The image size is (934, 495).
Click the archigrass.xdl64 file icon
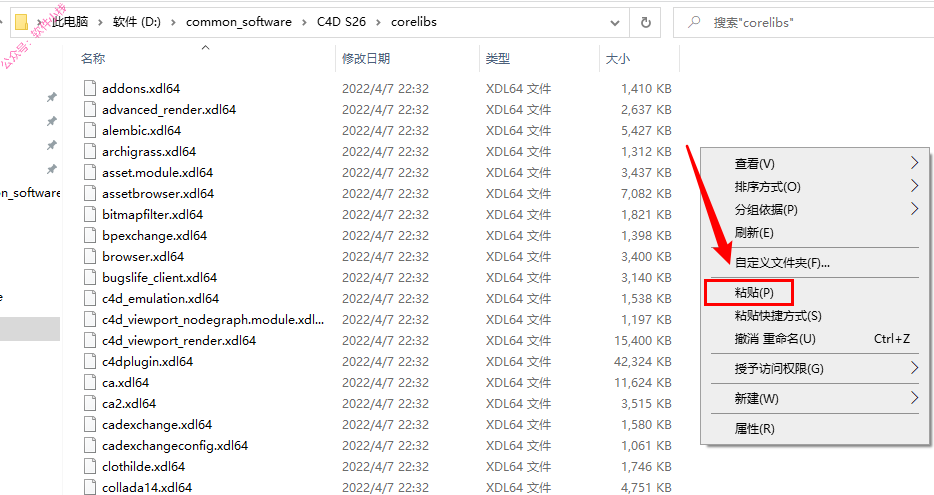point(90,151)
